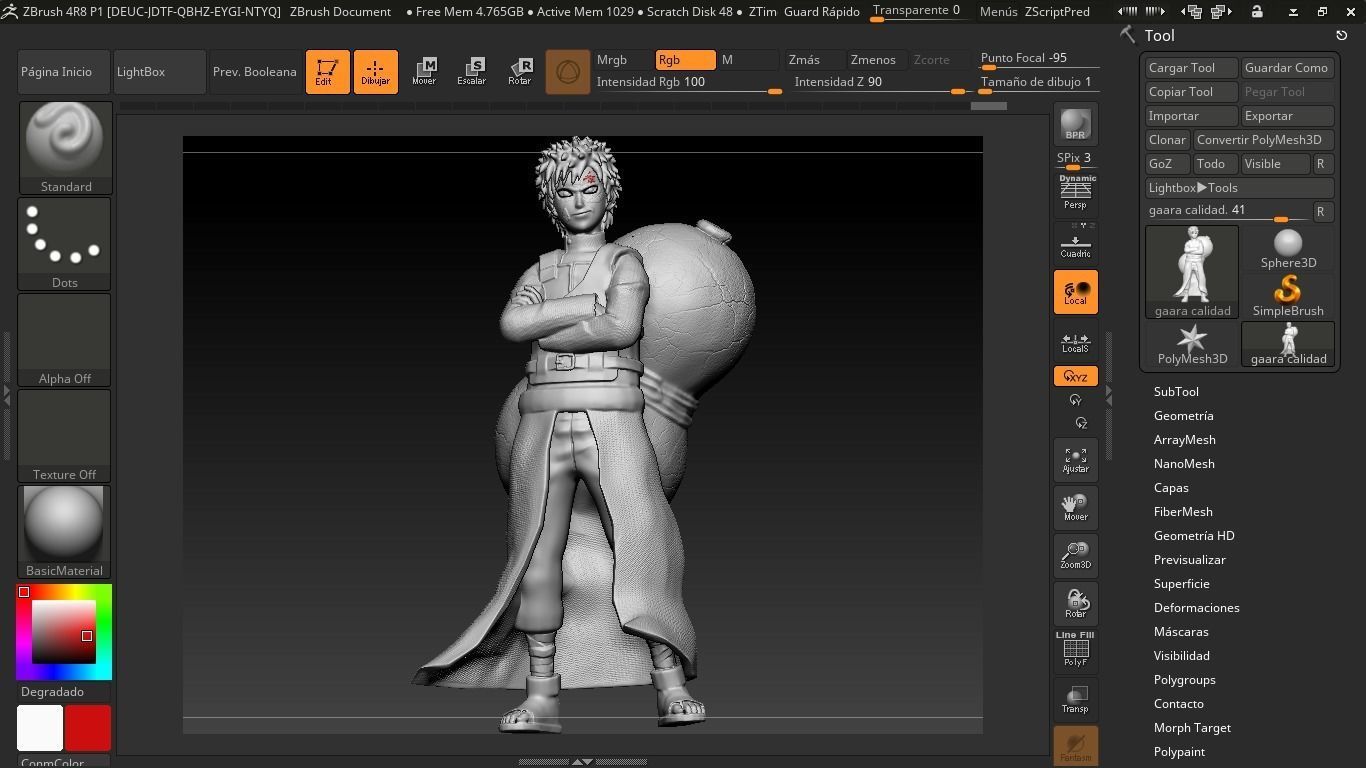Toggle Persp perspective view

pos(1075,194)
